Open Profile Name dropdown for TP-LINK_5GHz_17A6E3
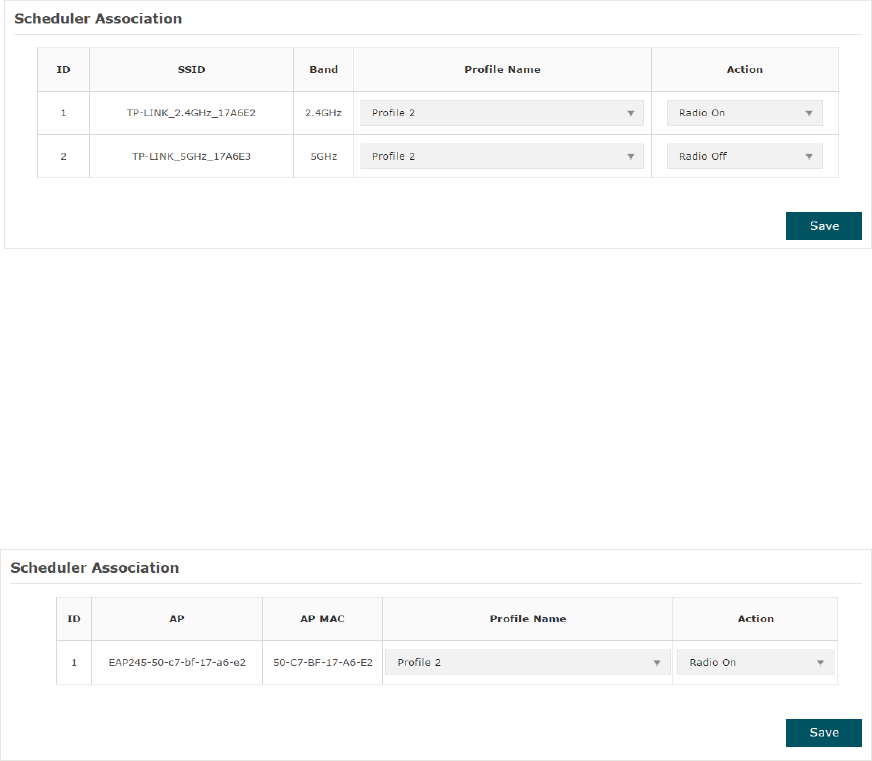This screenshot has height=761, width=872. pyautogui.click(x=502, y=156)
